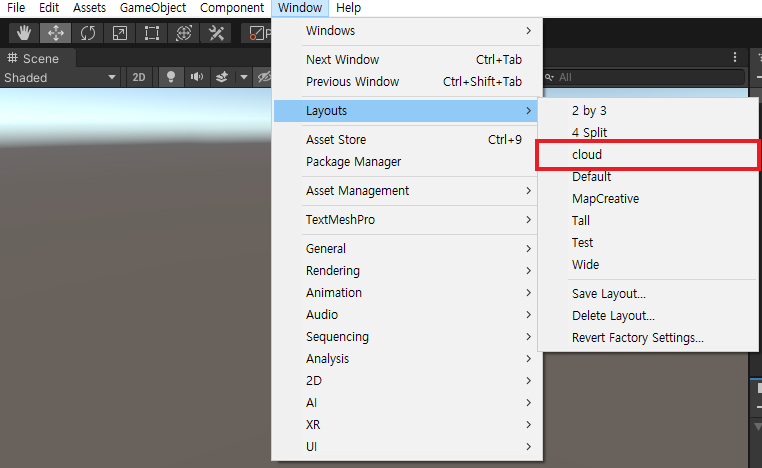Select the Hand tool in toolbar
Image resolution: width=762 pixels, height=468 pixels.
pyautogui.click(x=23, y=33)
